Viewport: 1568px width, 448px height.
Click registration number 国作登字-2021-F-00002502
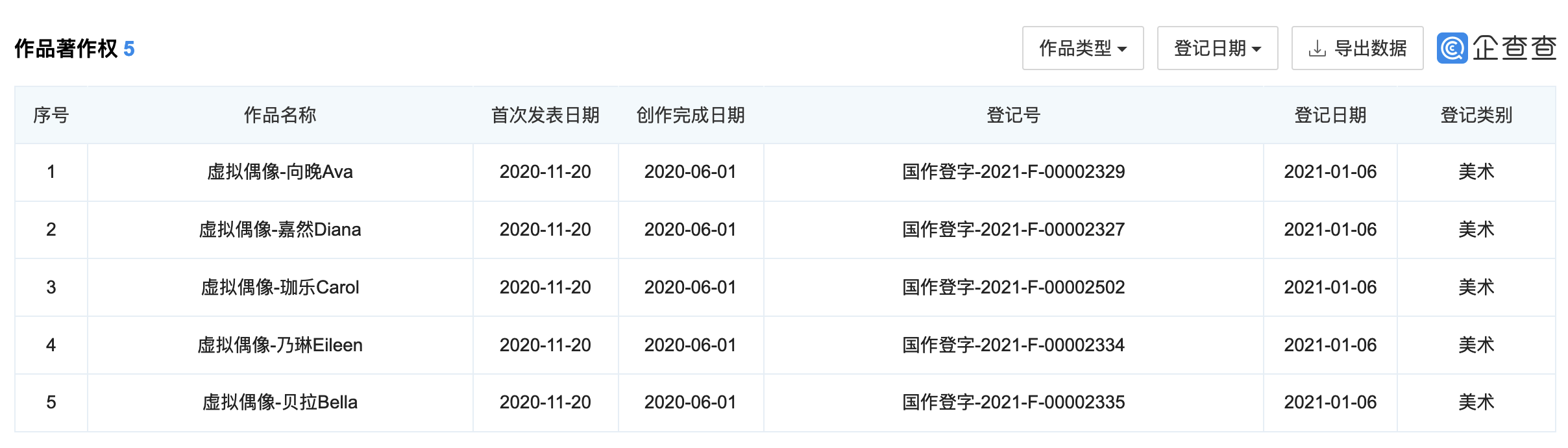tap(1013, 288)
